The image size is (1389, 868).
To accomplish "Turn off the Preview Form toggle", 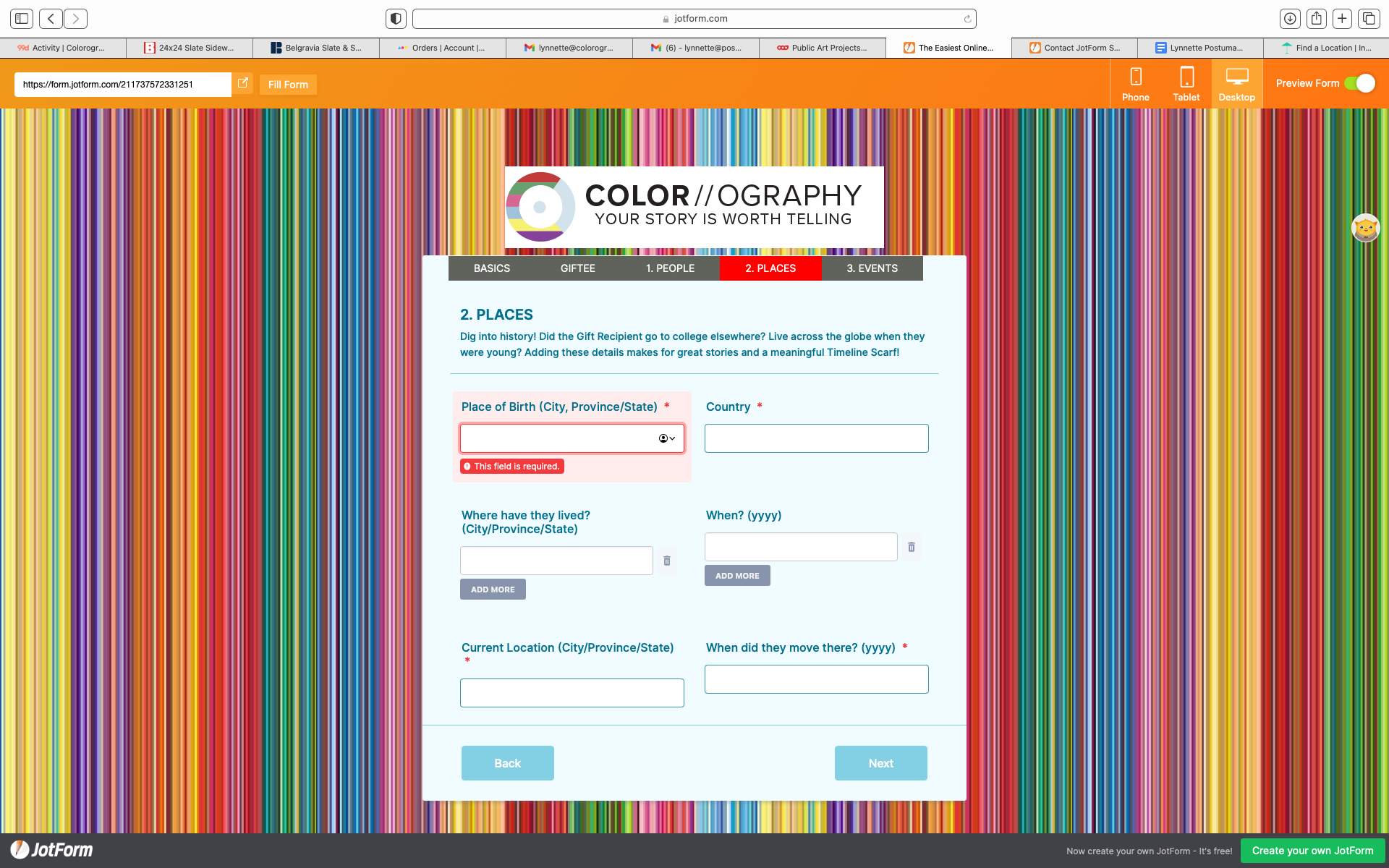I will coord(1360,84).
